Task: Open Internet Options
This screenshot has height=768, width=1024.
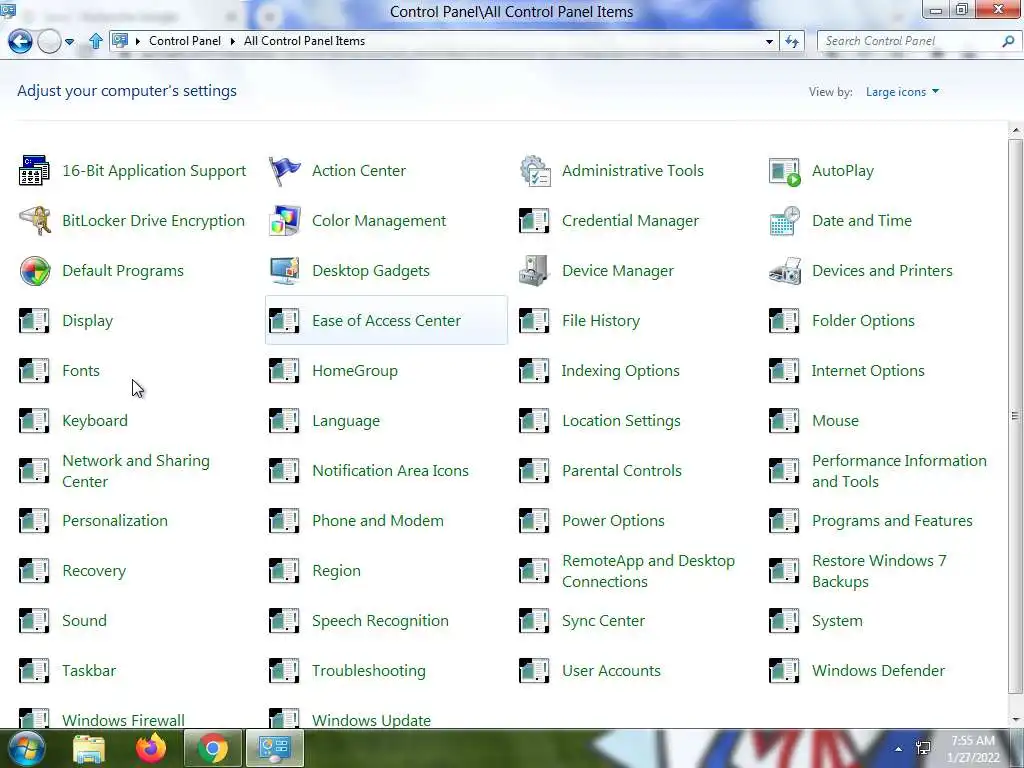Action: [868, 371]
